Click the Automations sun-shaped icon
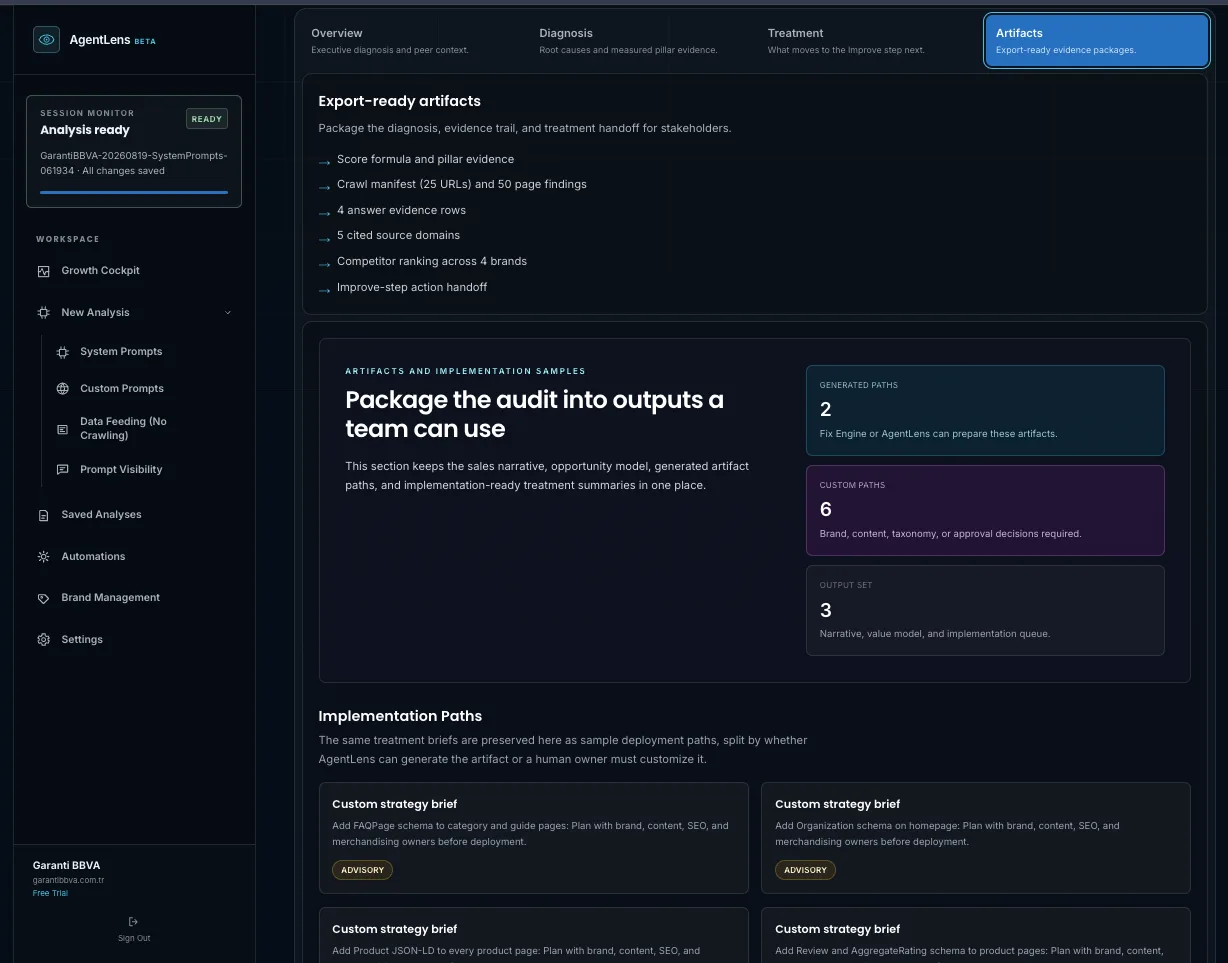Viewport: 1228px width, 963px height. coord(43,557)
